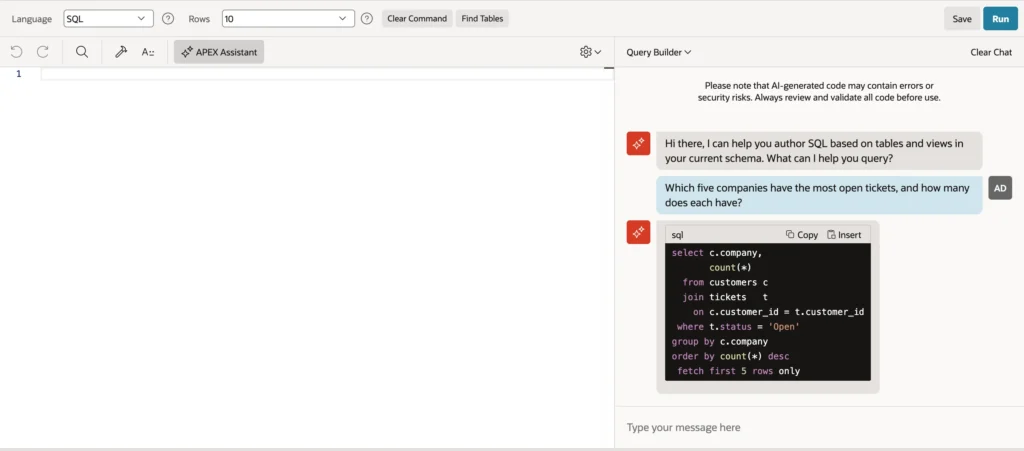Click the Clear Command button

(417, 18)
